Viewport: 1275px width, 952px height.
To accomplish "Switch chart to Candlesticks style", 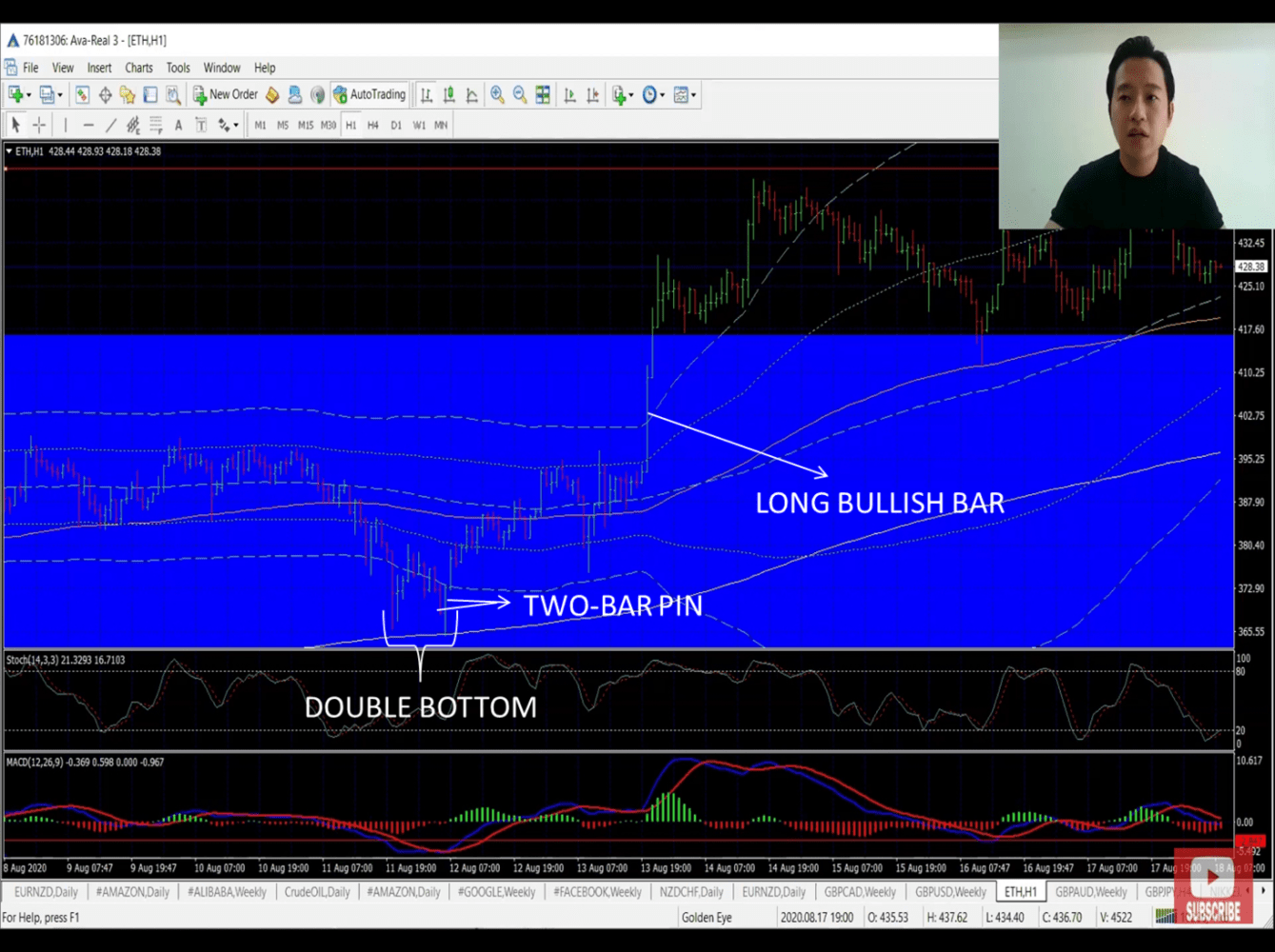I will [x=448, y=95].
